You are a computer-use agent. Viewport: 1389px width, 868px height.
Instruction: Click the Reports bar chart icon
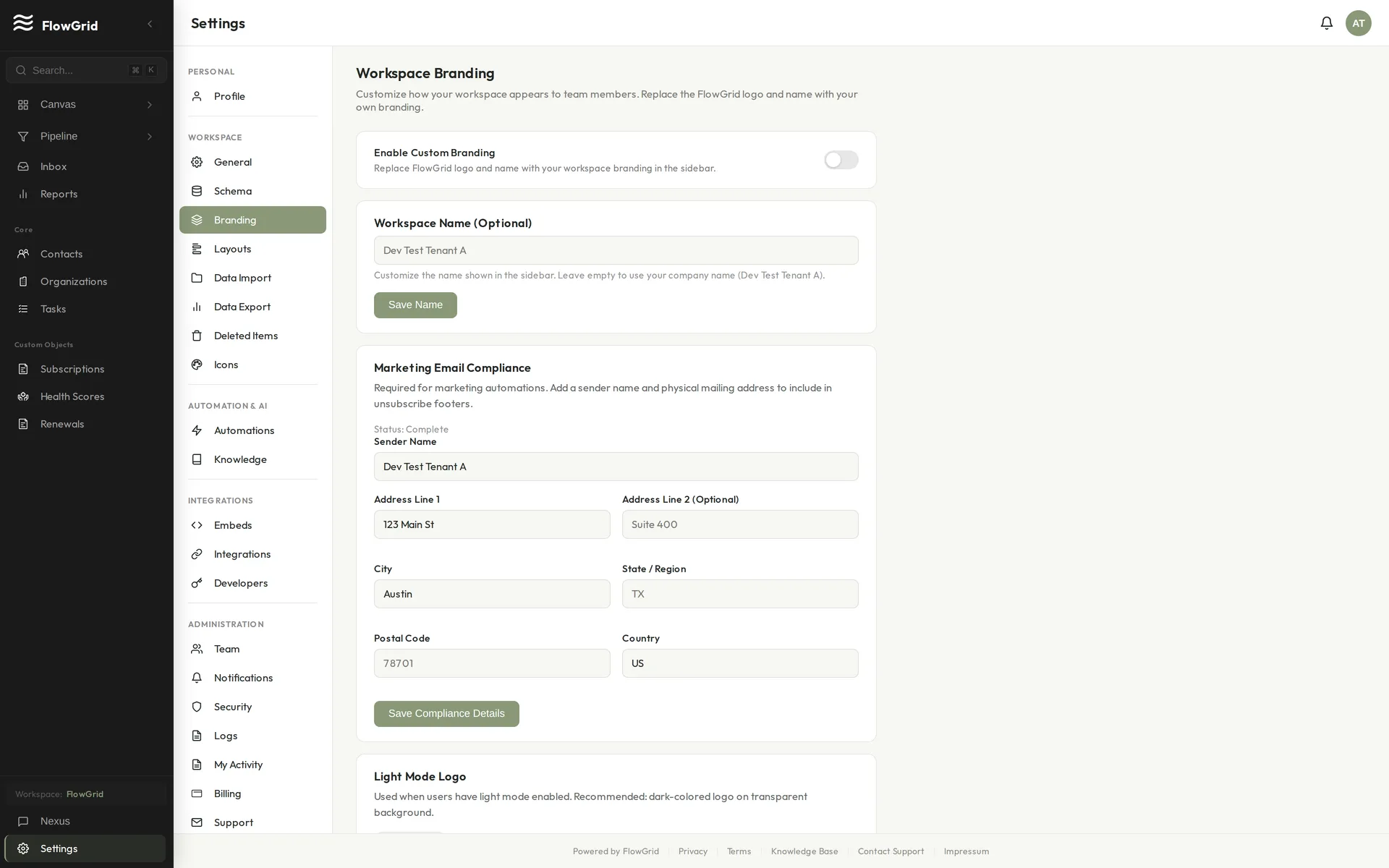(23, 194)
